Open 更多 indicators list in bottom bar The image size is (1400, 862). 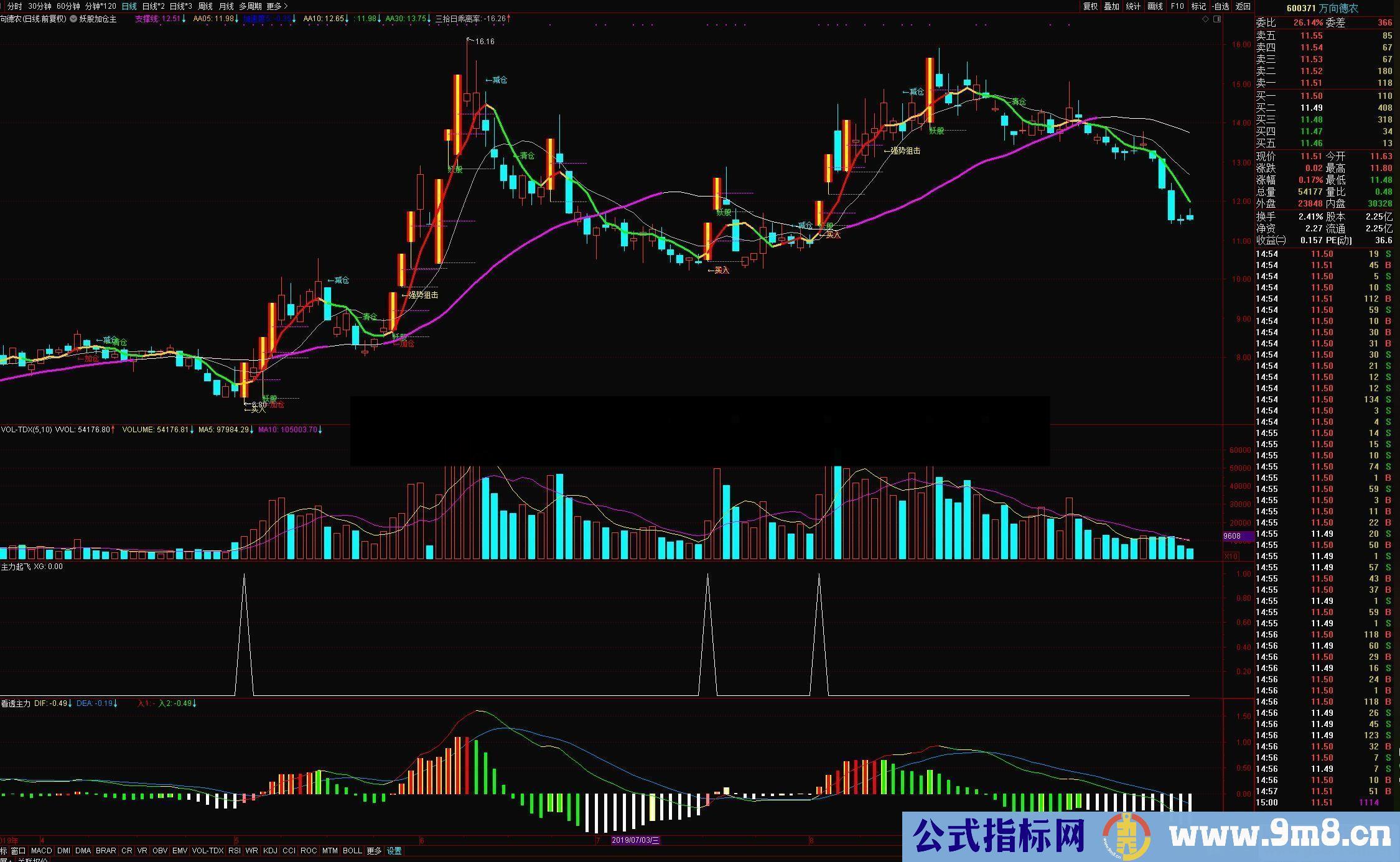[373, 851]
